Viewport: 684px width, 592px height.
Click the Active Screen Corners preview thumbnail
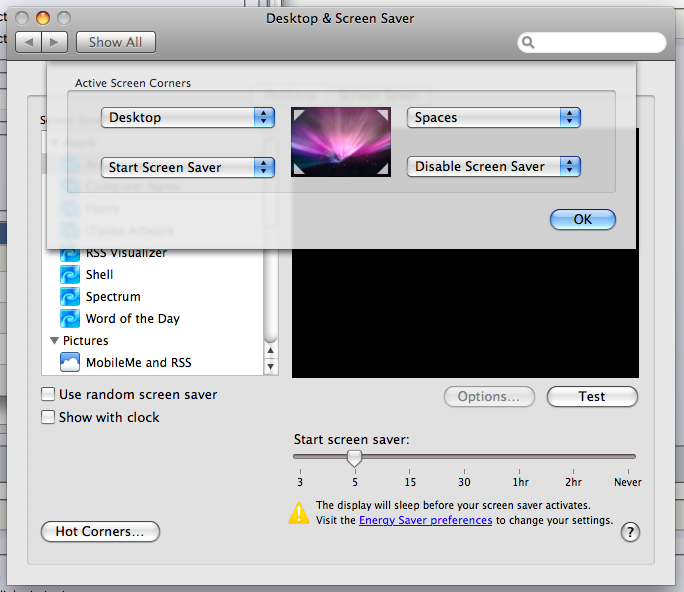[341, 142]
